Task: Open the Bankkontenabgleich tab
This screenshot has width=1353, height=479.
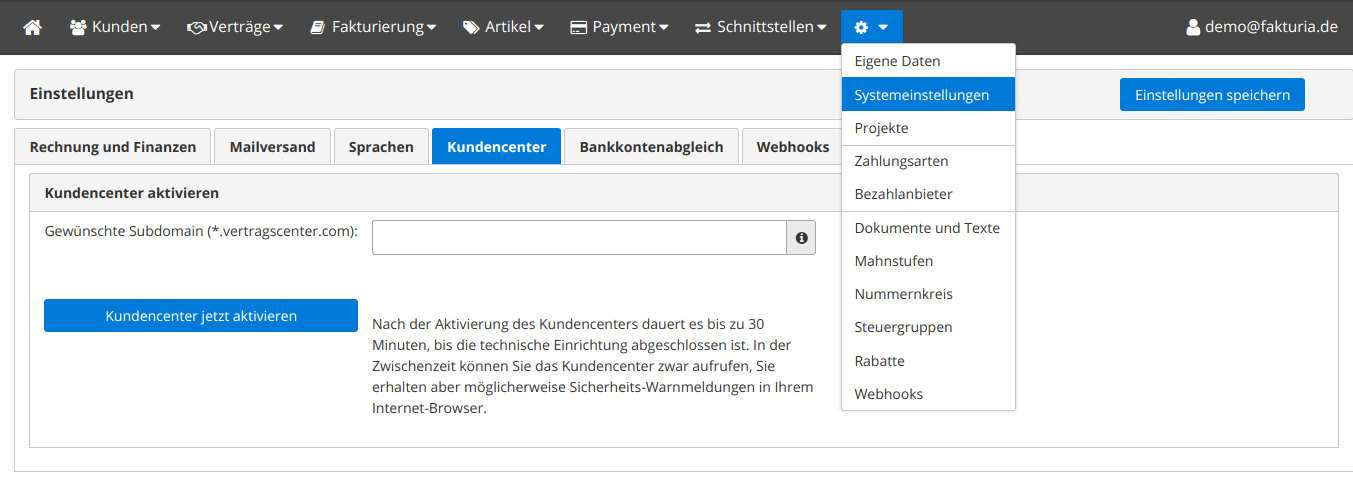Action: pyautogui.click(x=651, y=147)
